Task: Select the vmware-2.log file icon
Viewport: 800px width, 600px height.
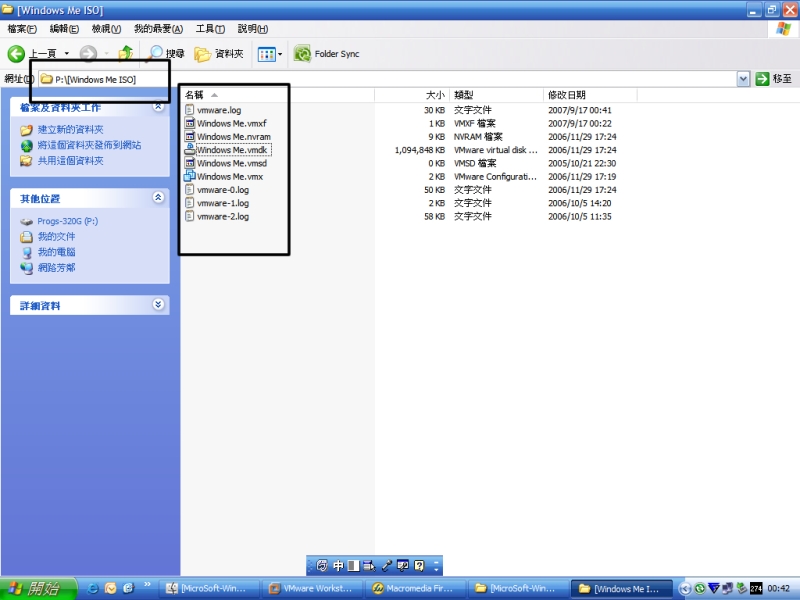Action: point(189,216)
